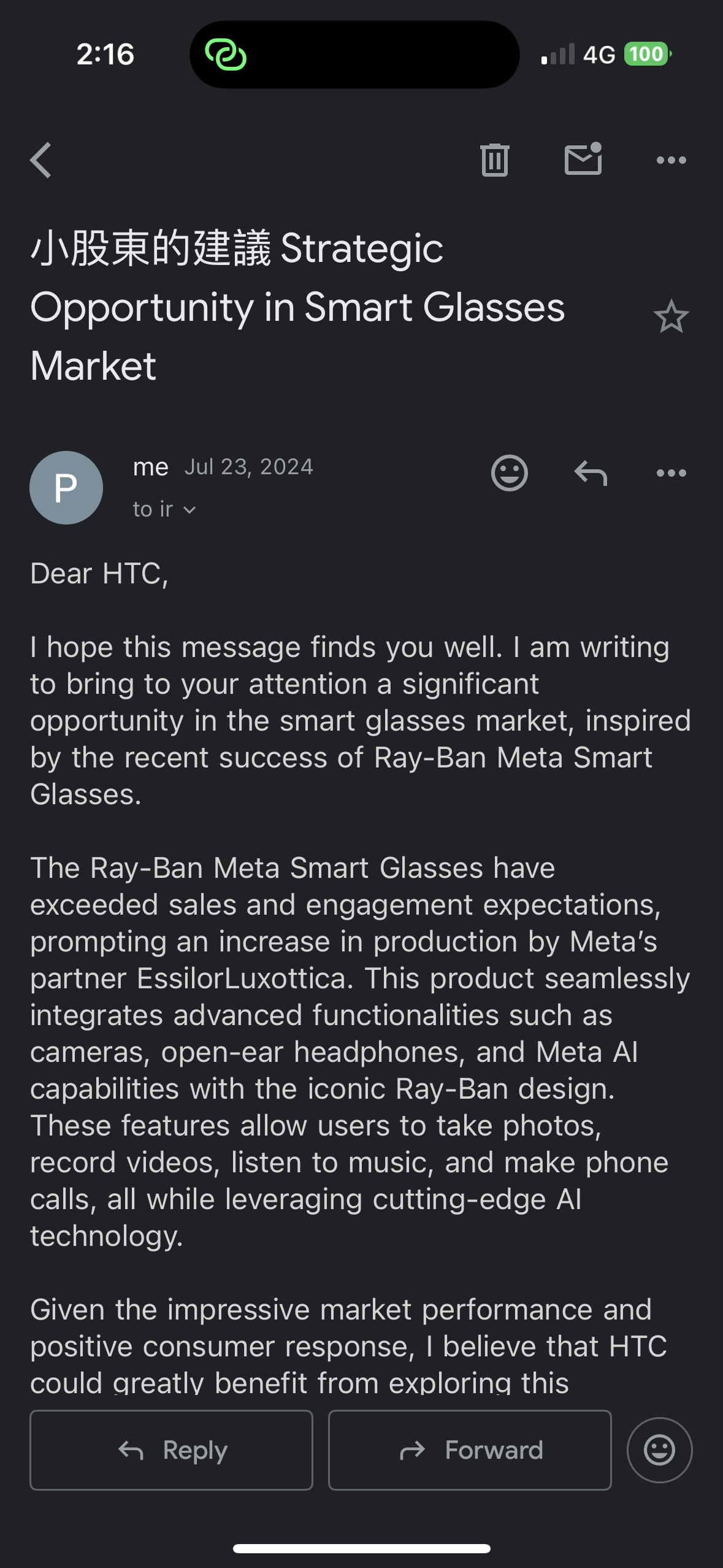Tap the sender name "me"
Viewport: 723px width, 1568px height.
[x=150, y=467]
